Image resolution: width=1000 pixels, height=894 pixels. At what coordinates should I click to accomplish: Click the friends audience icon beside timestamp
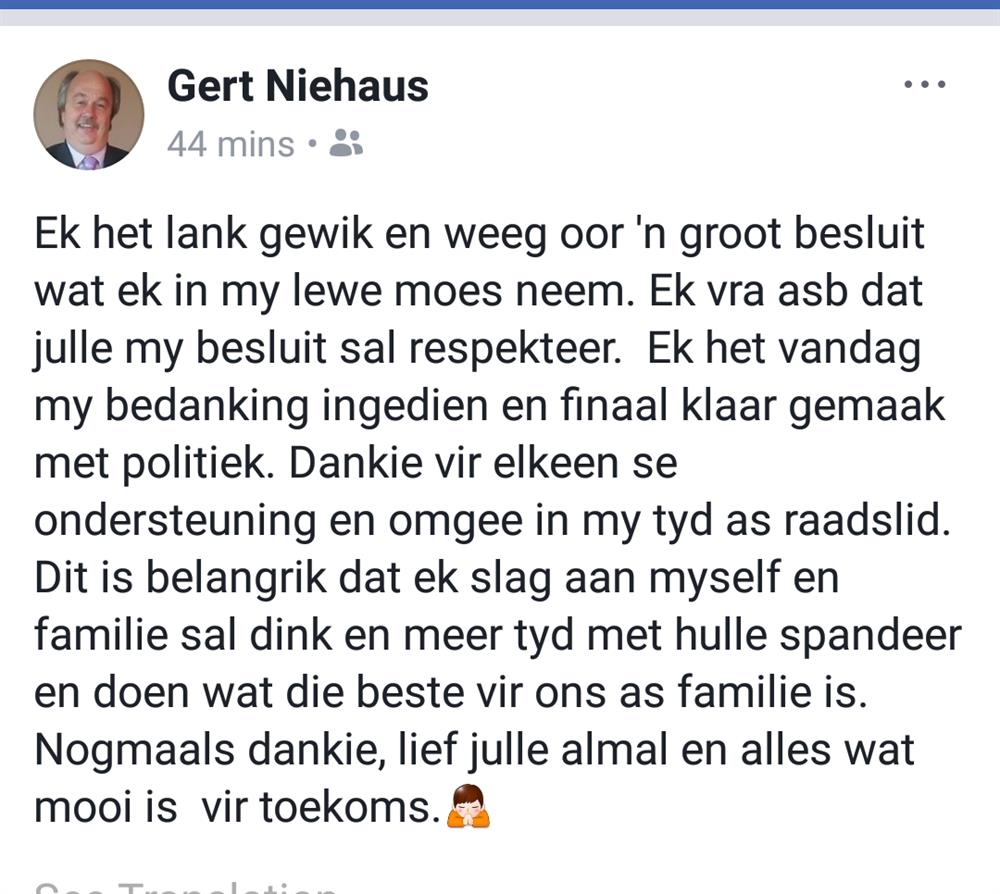click(346, 143)
